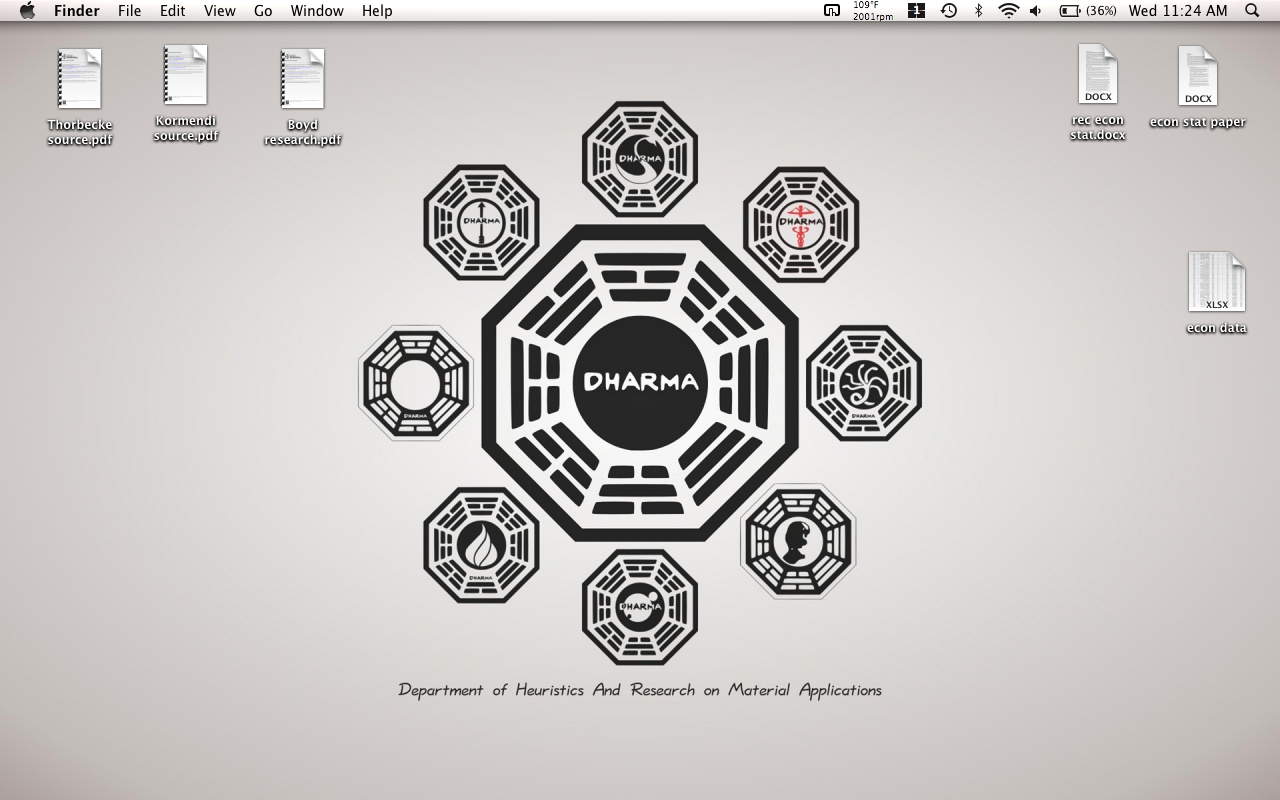1280x800 pixels.
Task: Select the Boyd research.pdf file icon
Action: (x=302, y=78)
